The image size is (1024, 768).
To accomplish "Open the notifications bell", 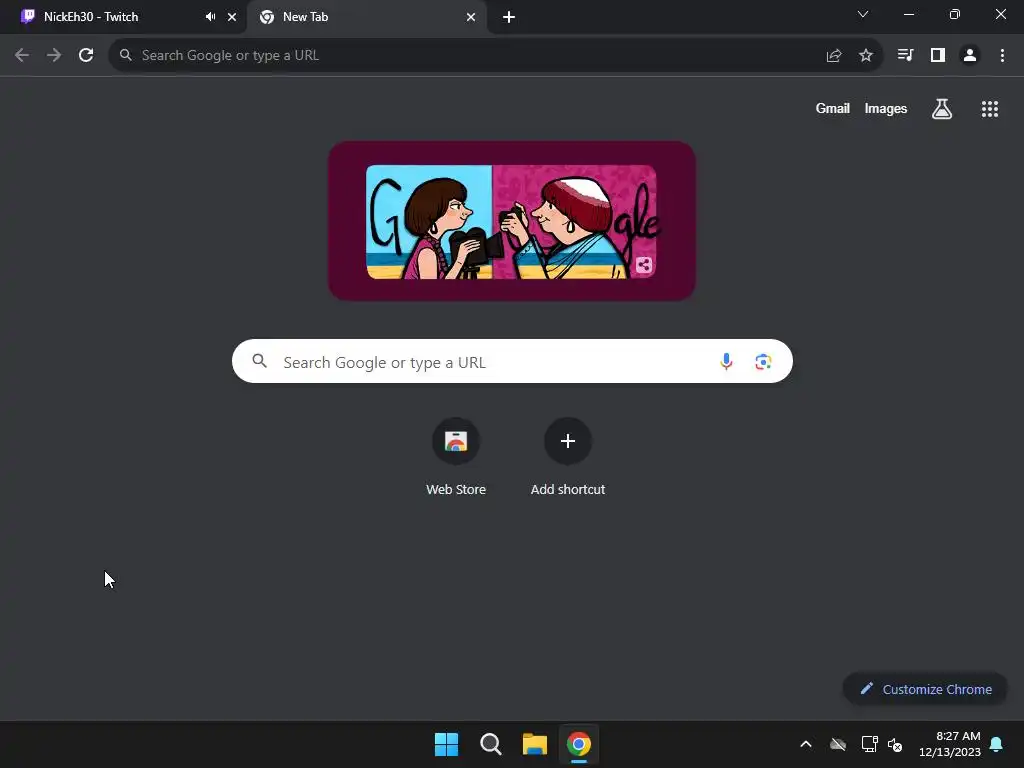I will (997, 744).
